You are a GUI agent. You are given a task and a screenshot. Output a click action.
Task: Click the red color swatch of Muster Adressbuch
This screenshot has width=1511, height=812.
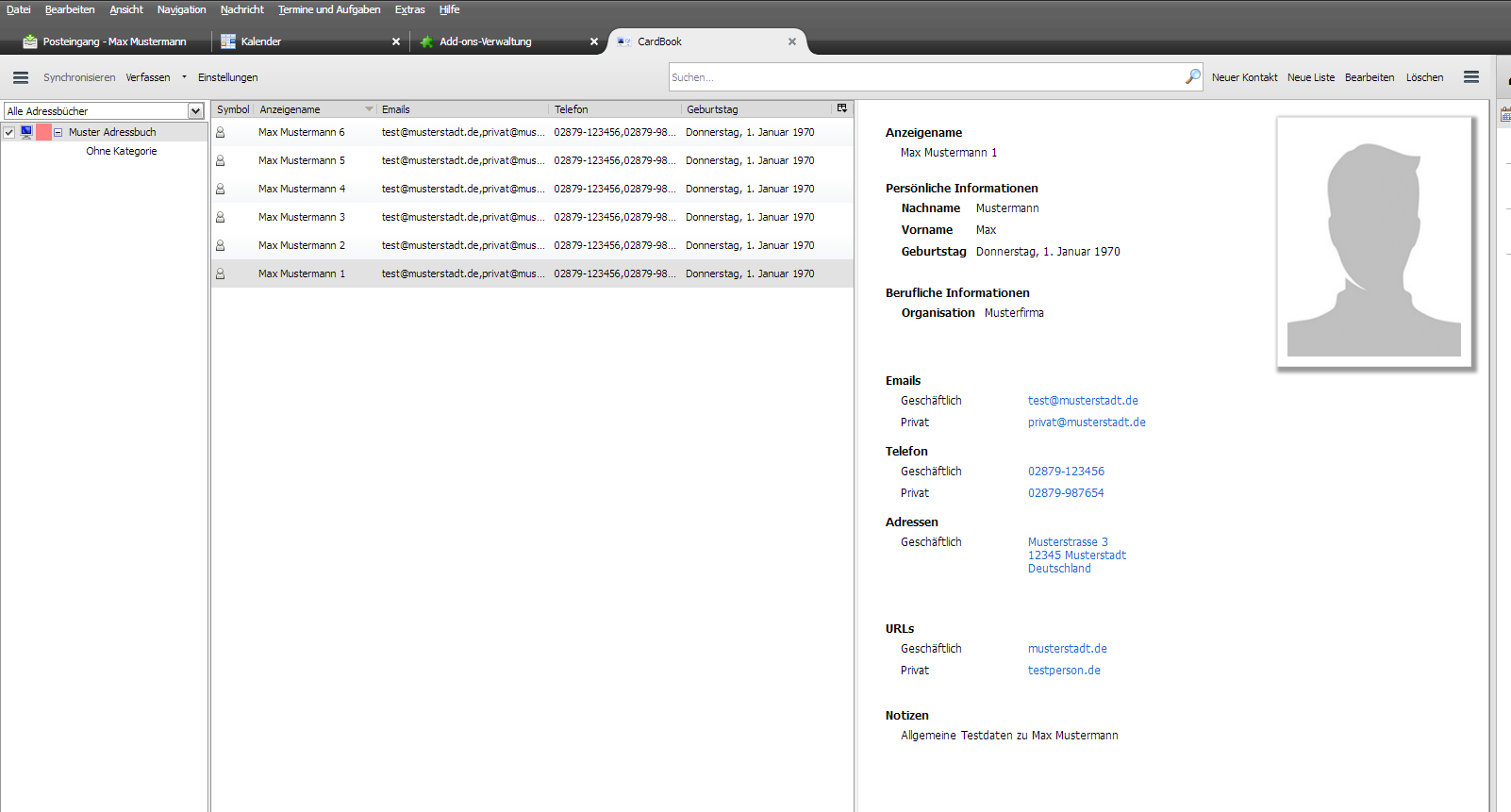click(43, 132)
